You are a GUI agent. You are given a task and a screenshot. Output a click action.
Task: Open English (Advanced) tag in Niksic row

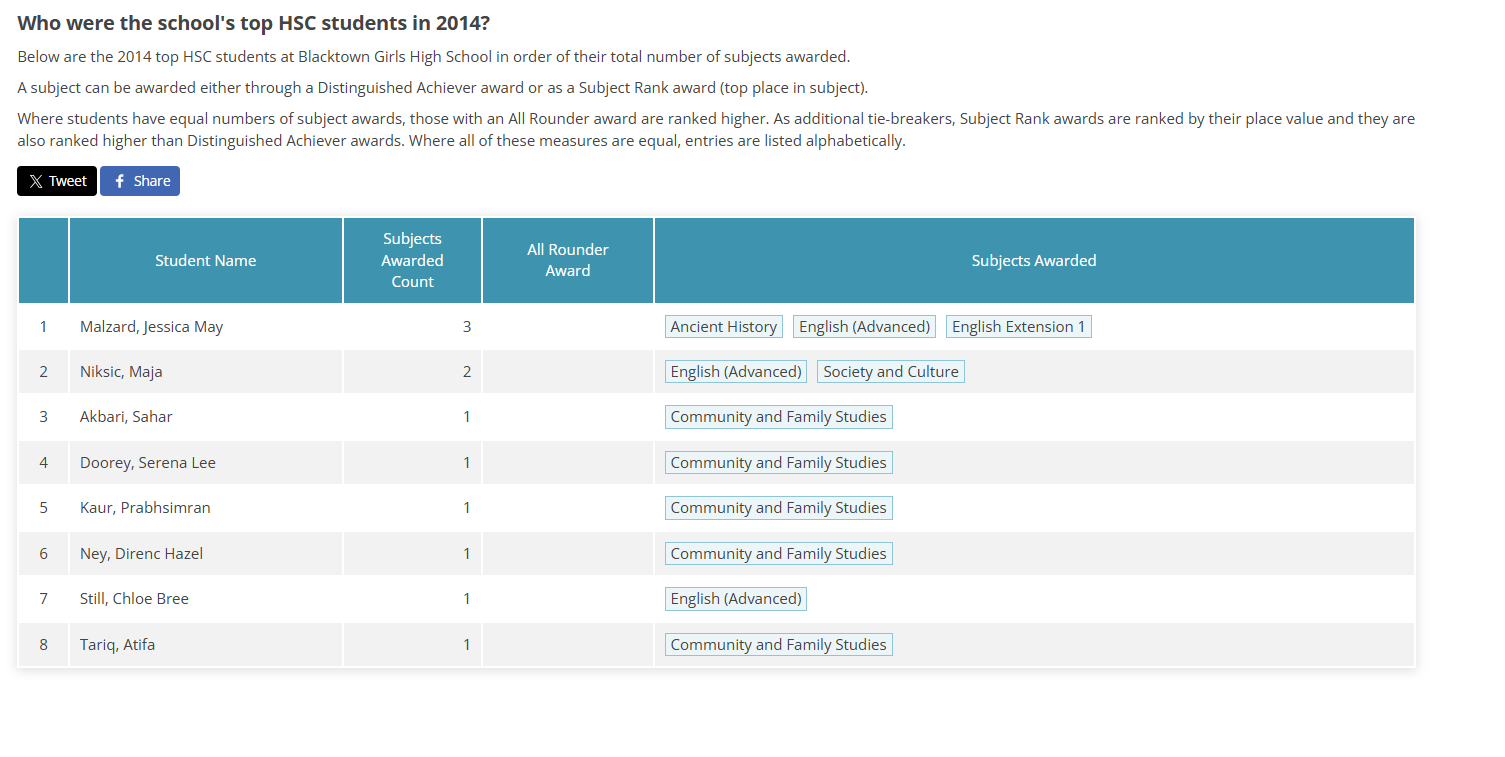736,372
